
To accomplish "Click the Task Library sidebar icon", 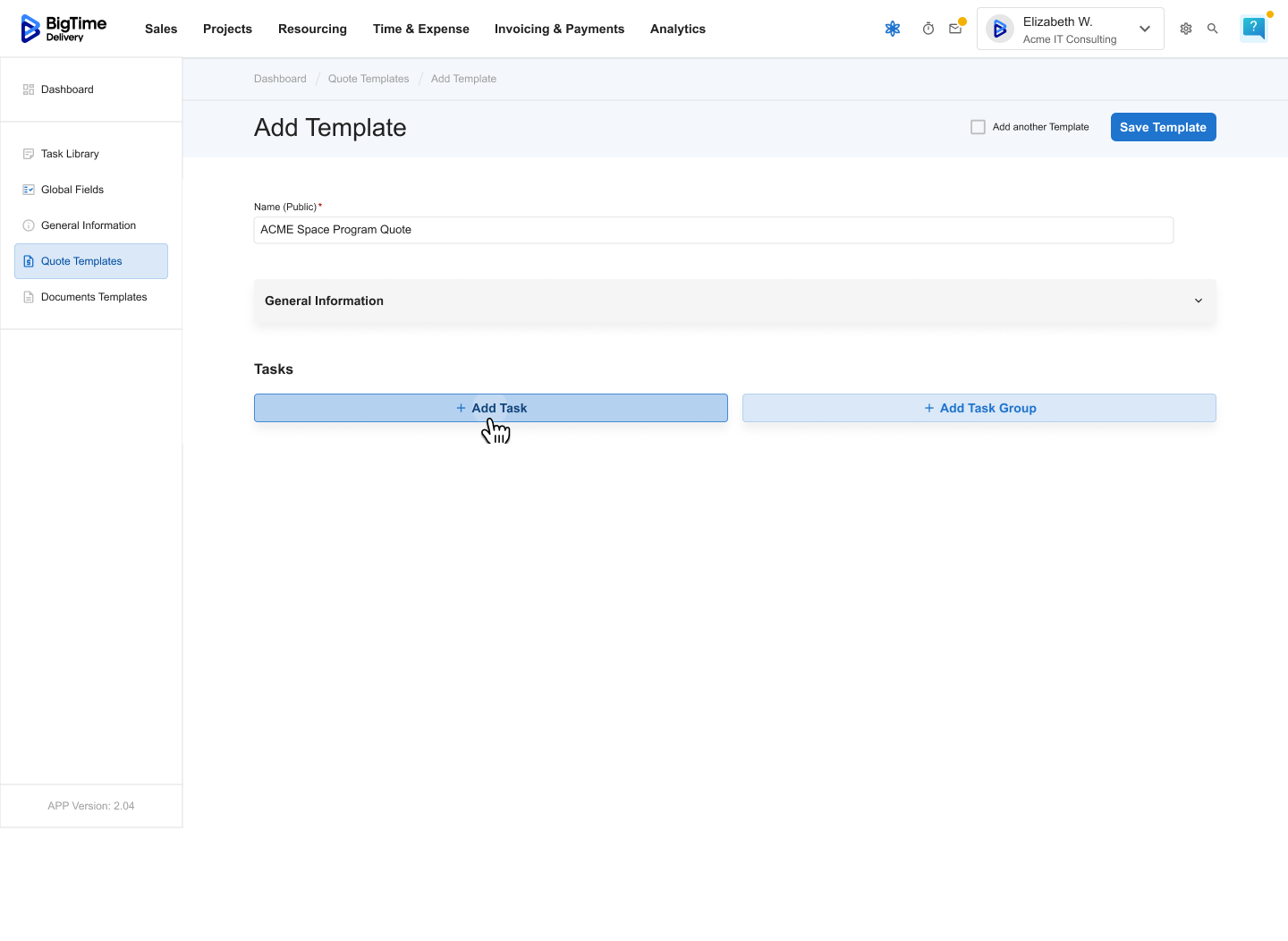I will coord(29,154).
